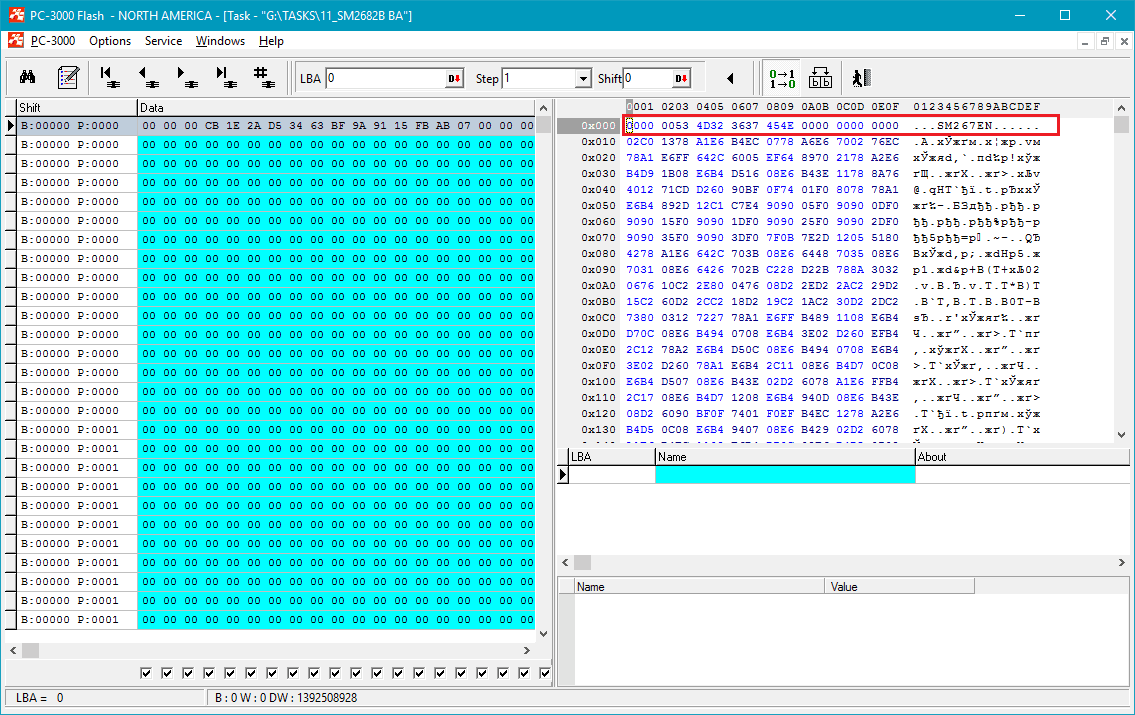Toggle the third byte-column checkbox below Data grid
The height and width of the screenshot is (715, 1135).
point(188,673)
